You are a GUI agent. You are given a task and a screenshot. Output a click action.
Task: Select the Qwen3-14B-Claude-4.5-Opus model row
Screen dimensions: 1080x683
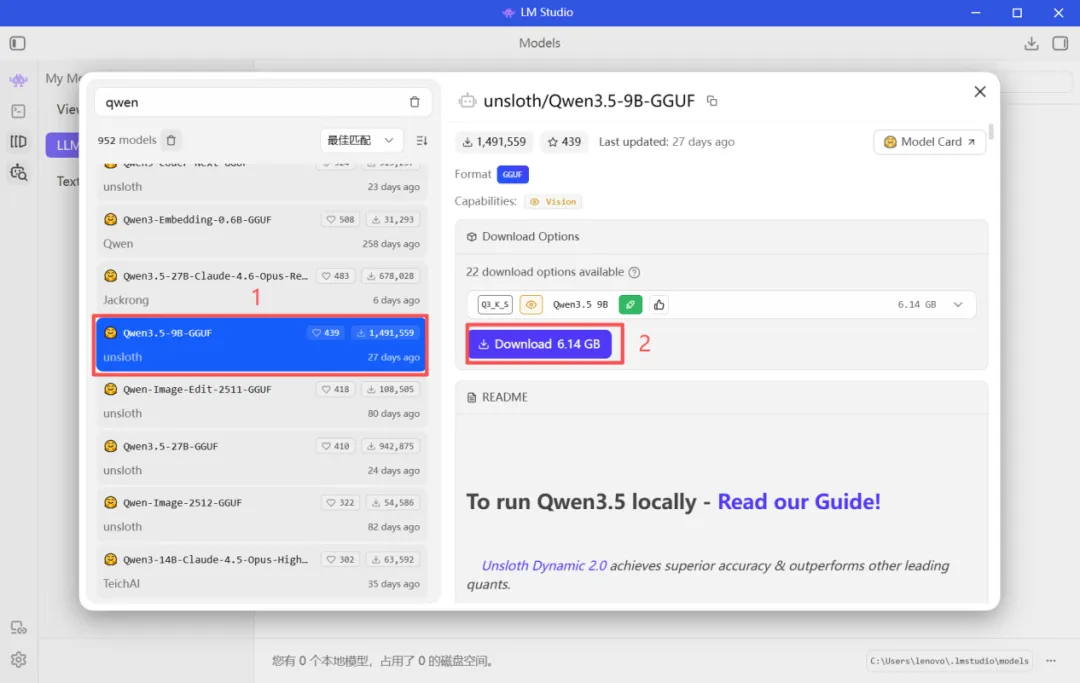(x=261, y=571)
